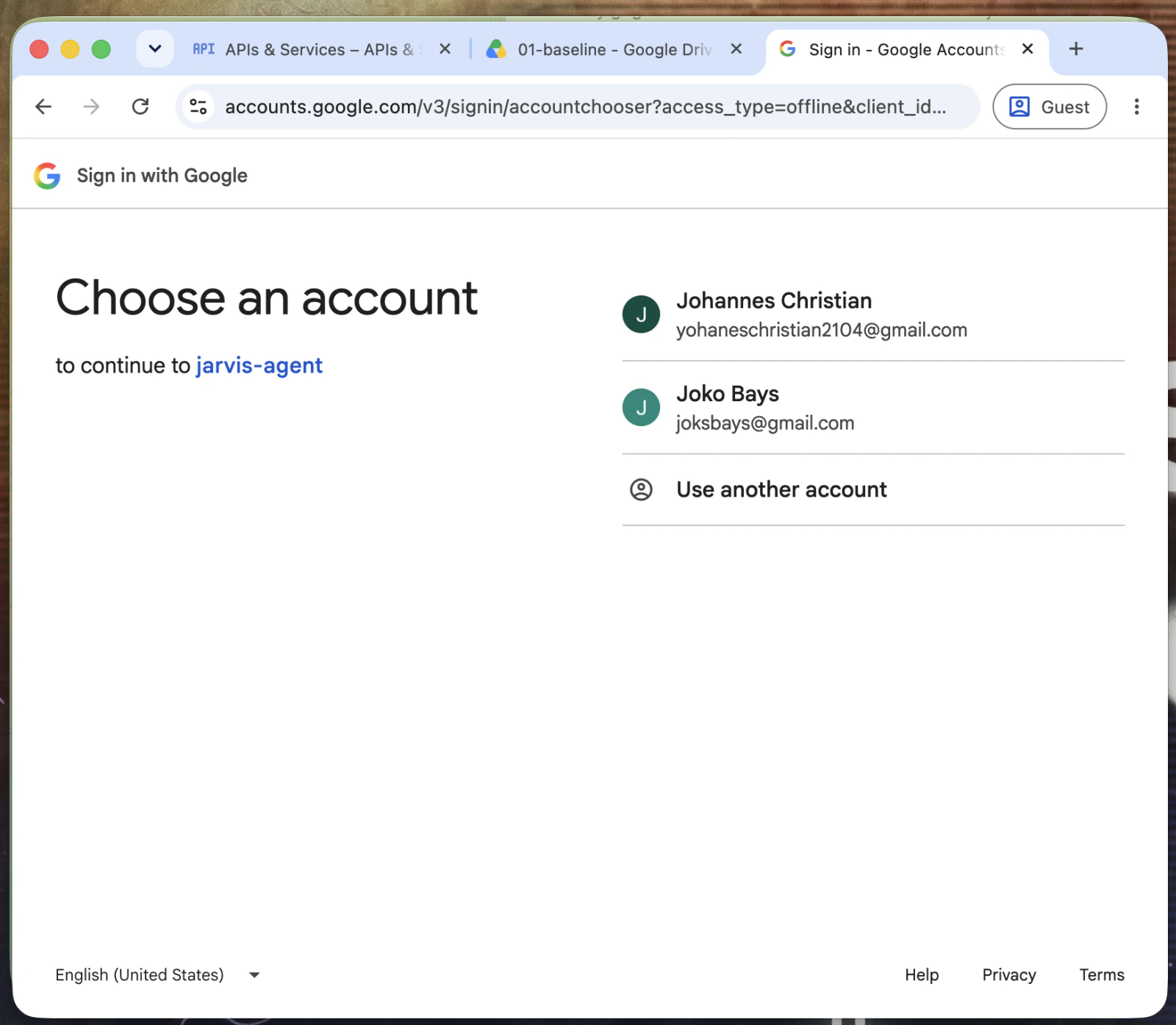
Task: Click the 'Sign in with Google' header text
Action: (x=162, y=176)
